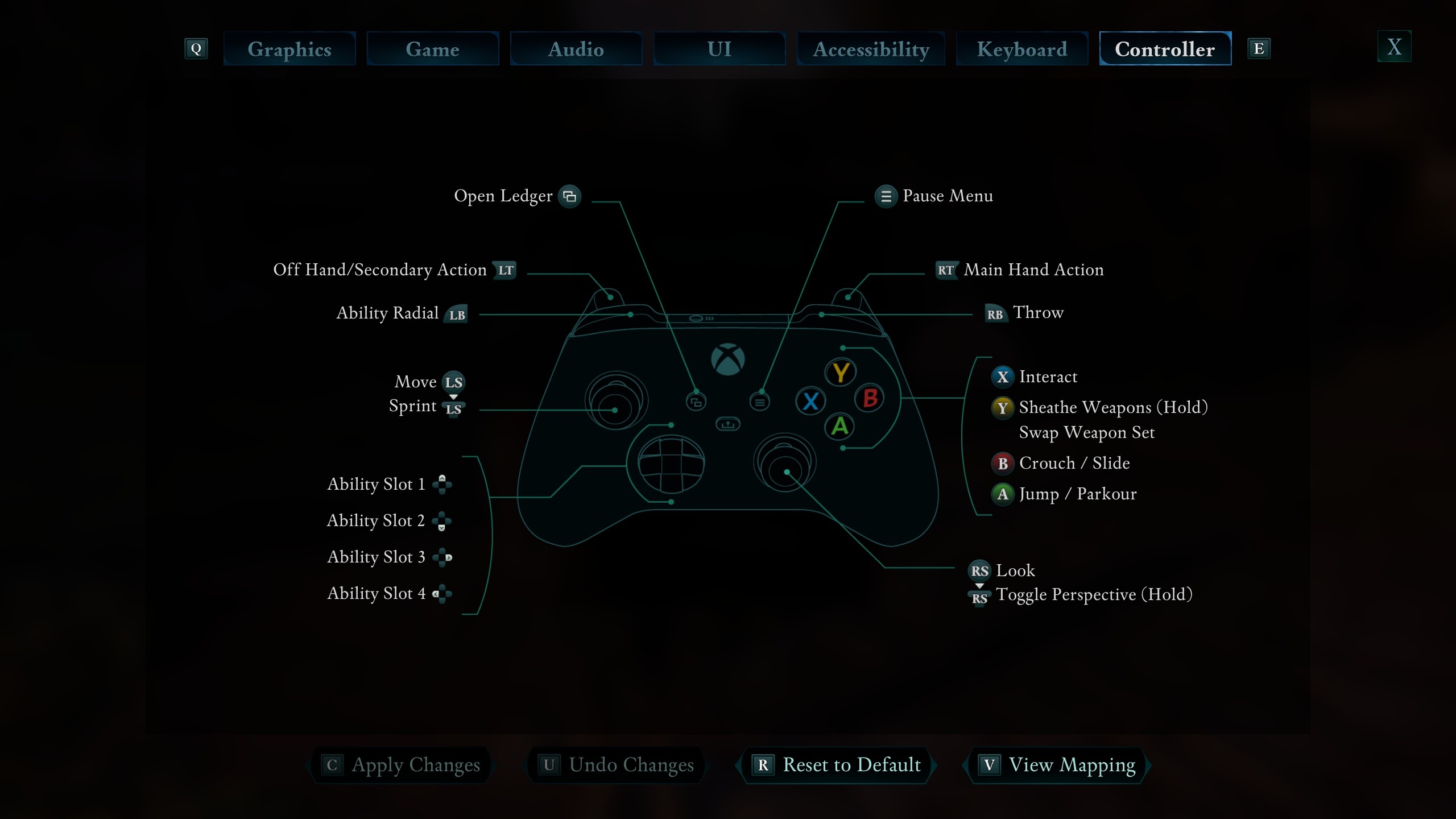Toggle the Graphics settings tab
1456x819 pixels.
pos(289,48)
